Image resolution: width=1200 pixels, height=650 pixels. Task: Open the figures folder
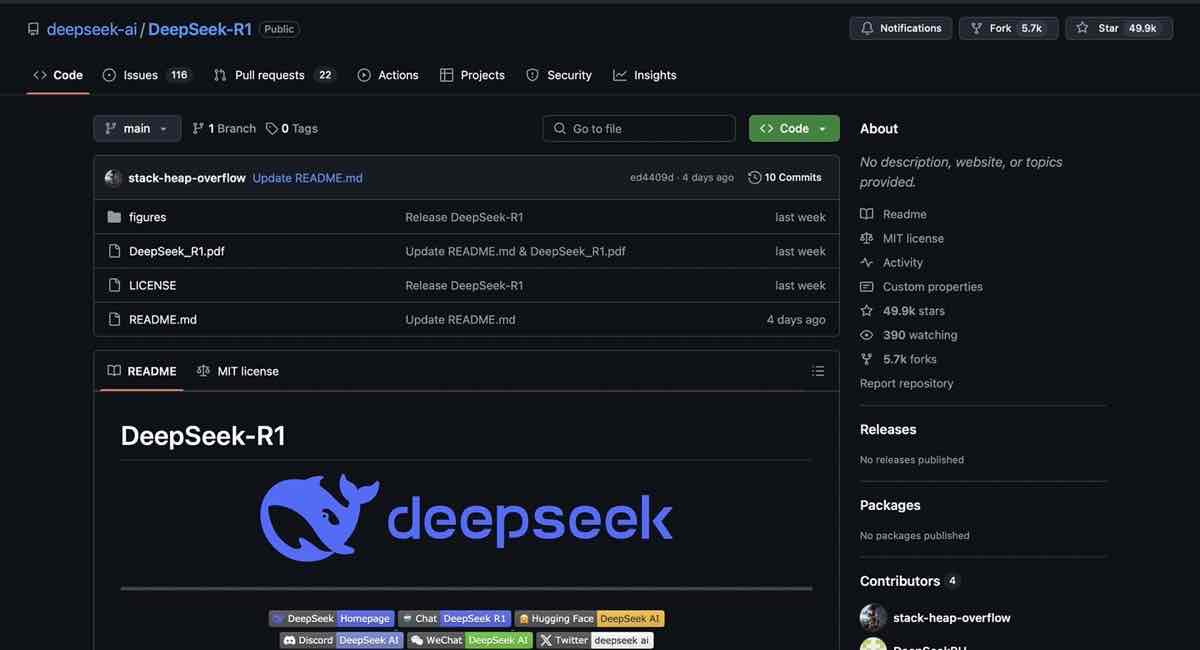[148, 217]
